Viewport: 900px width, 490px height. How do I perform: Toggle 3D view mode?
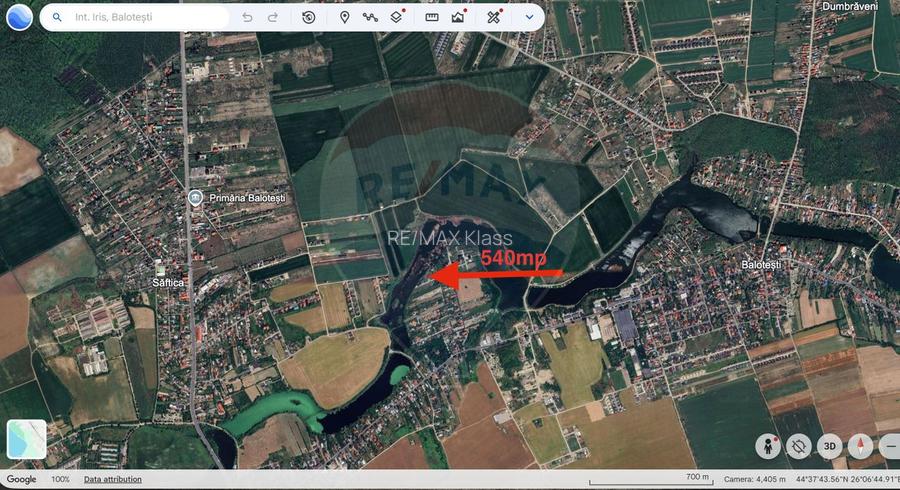point(829,446)
